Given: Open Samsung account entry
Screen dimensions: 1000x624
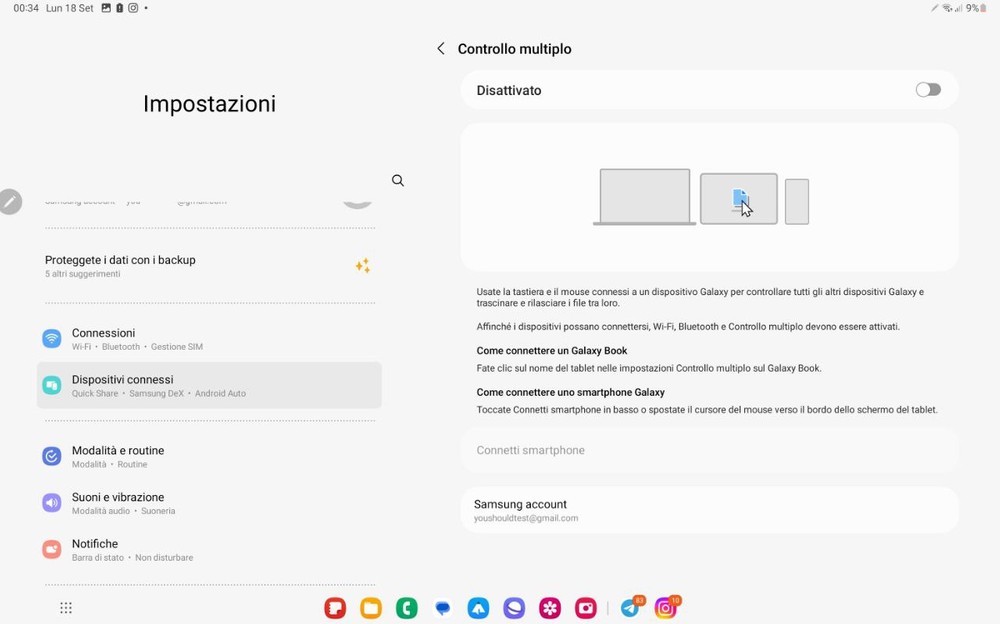Looking at the screenshot, I should click(x=709, y=510).
